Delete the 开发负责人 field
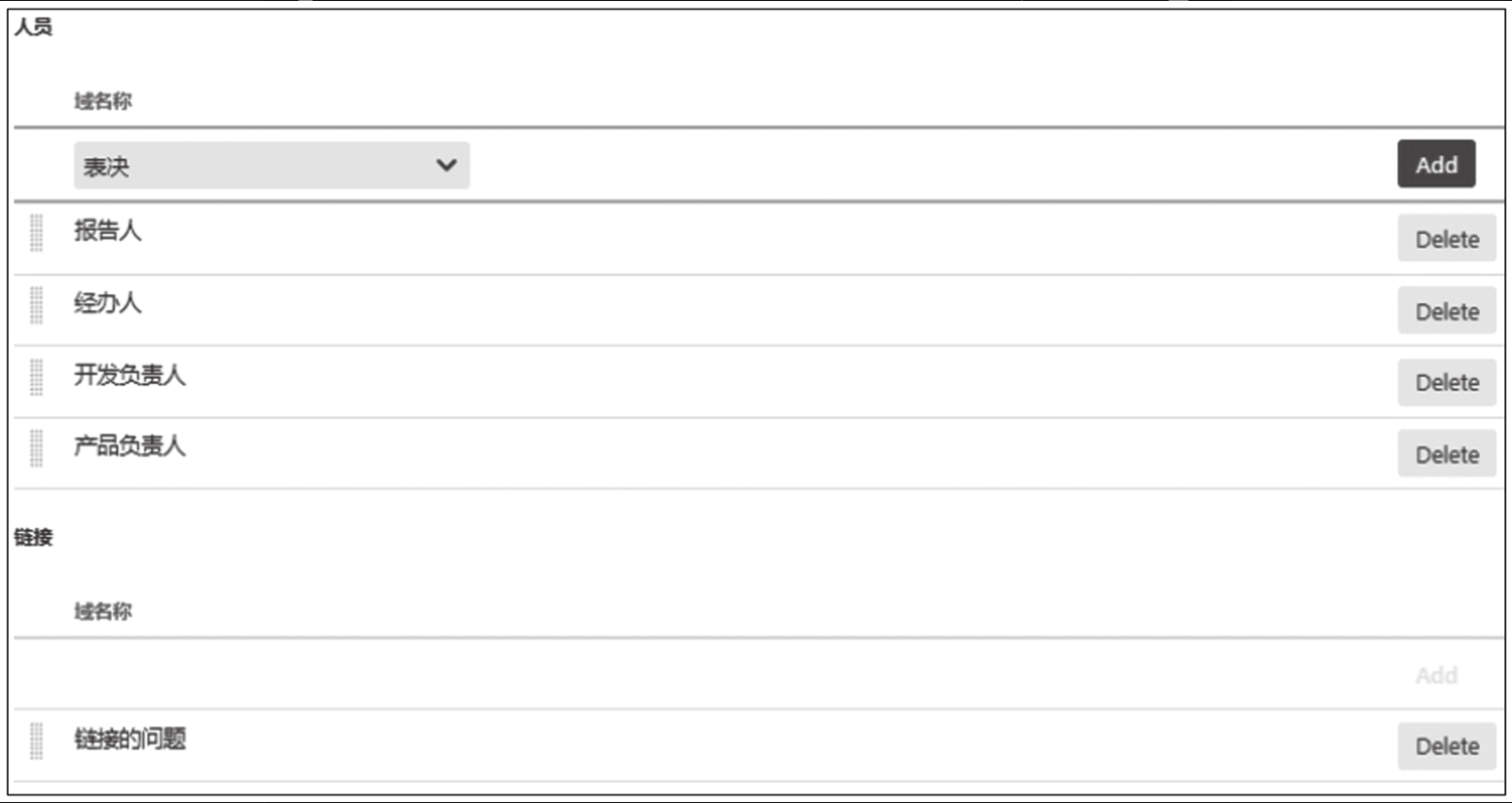Viewport: 1512px width, 803px height. pyautogui.click(x=1446, y=383)
